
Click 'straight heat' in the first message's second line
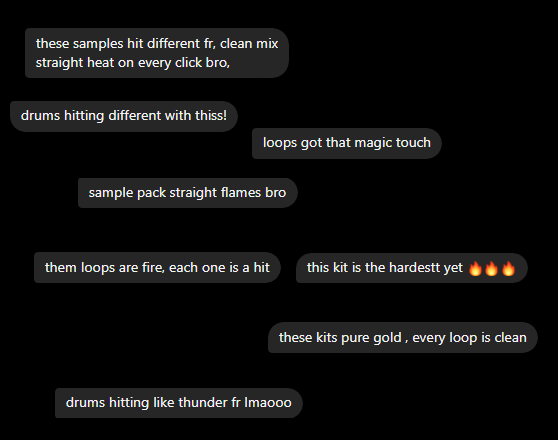(x=74, y=63)
